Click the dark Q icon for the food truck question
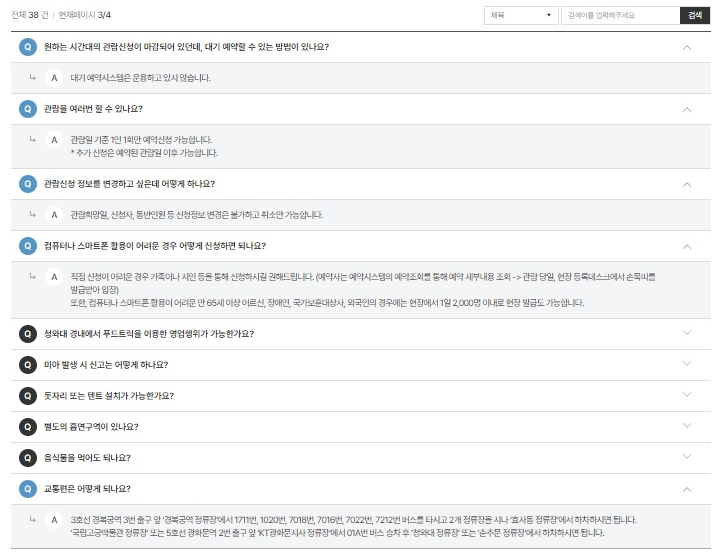 point(28,334)
